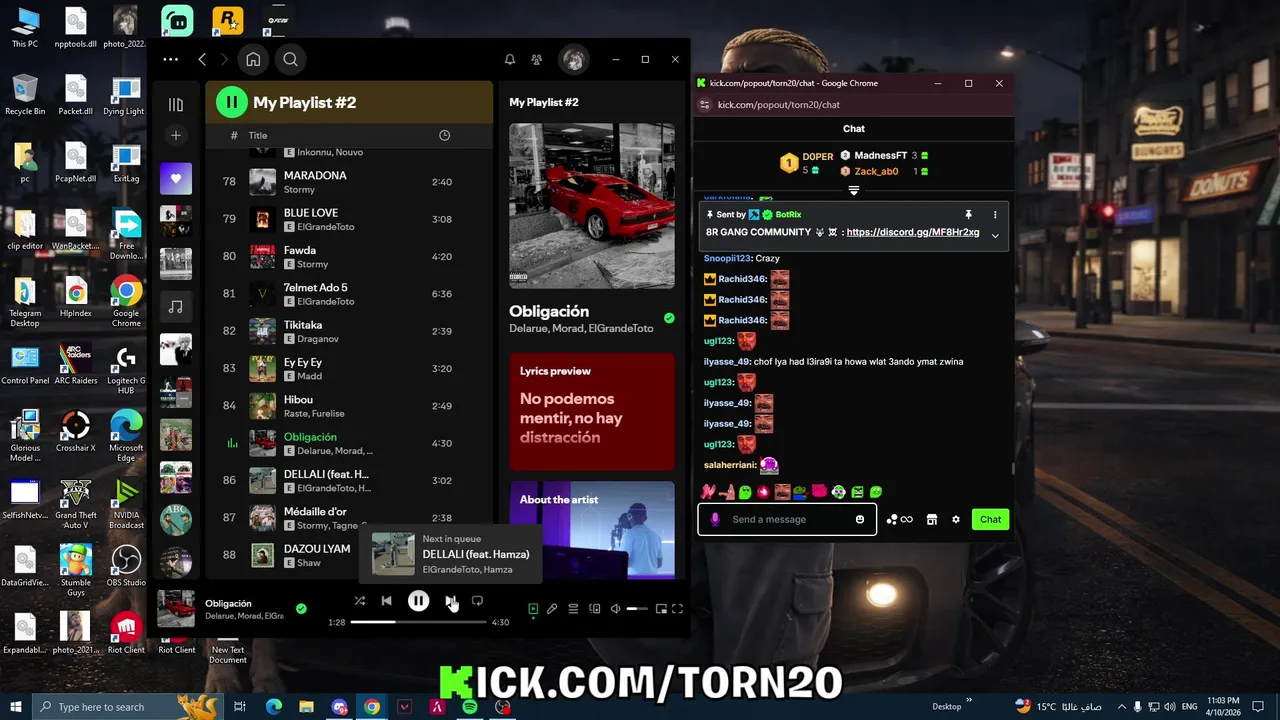Select track Tikitaka by Draganov
1280x720 pixels.
click(x=347, y=331)
